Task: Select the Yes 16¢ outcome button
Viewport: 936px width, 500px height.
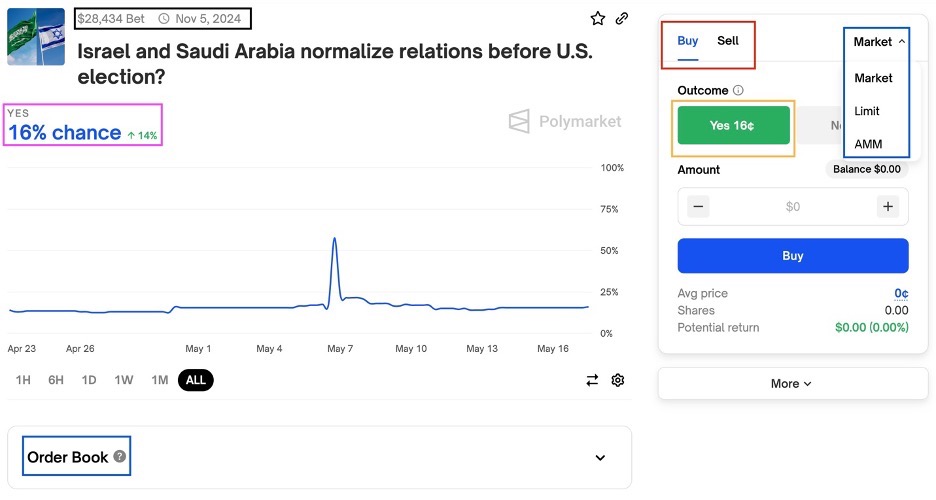Action: [x=734, y=126]
